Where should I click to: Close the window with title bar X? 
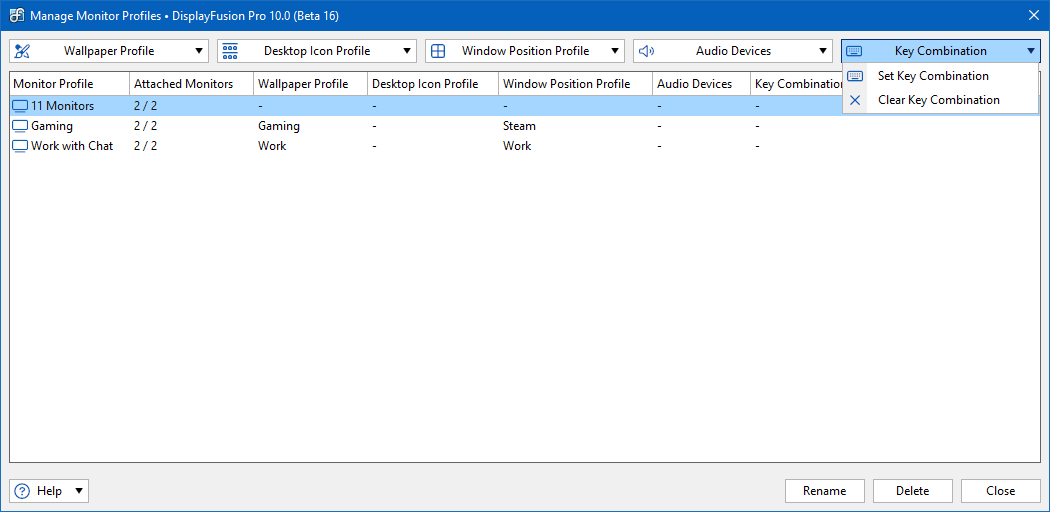pos(1034,15)
